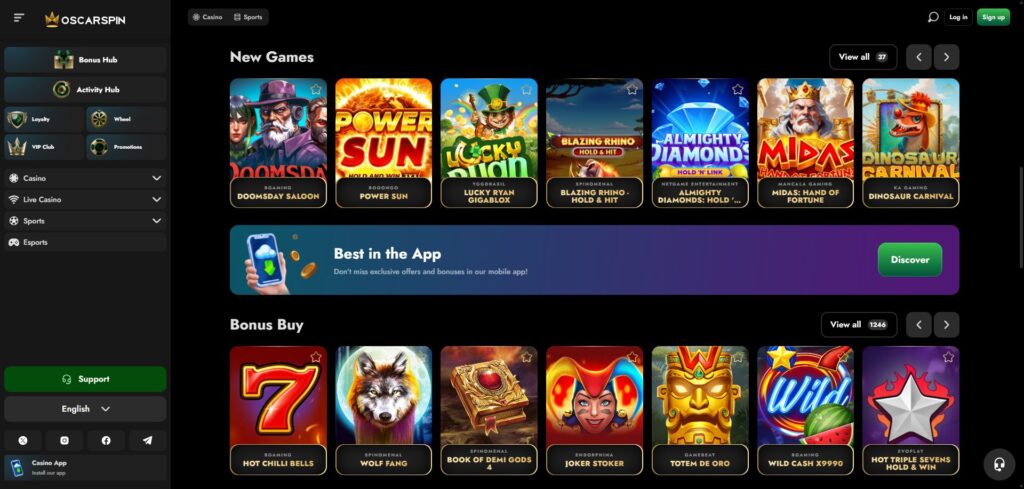Collapse sidebar with hamburger menu icon
Image resolution: width=1024 pixels, height=489 pixels.
pos(18,18)
